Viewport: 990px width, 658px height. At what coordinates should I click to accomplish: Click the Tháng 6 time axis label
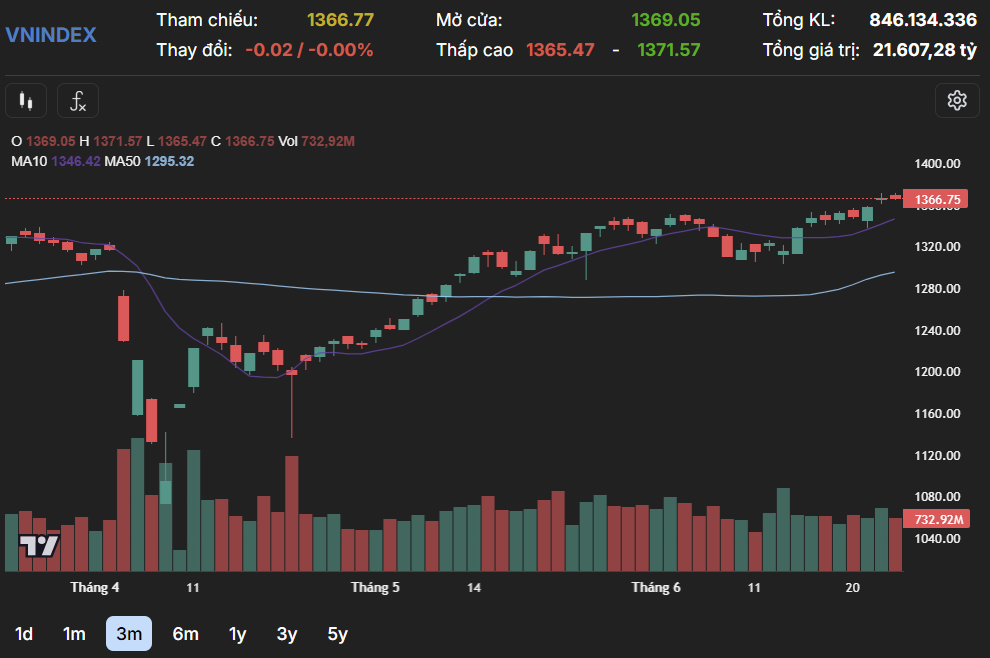click(x=656, y=588)
